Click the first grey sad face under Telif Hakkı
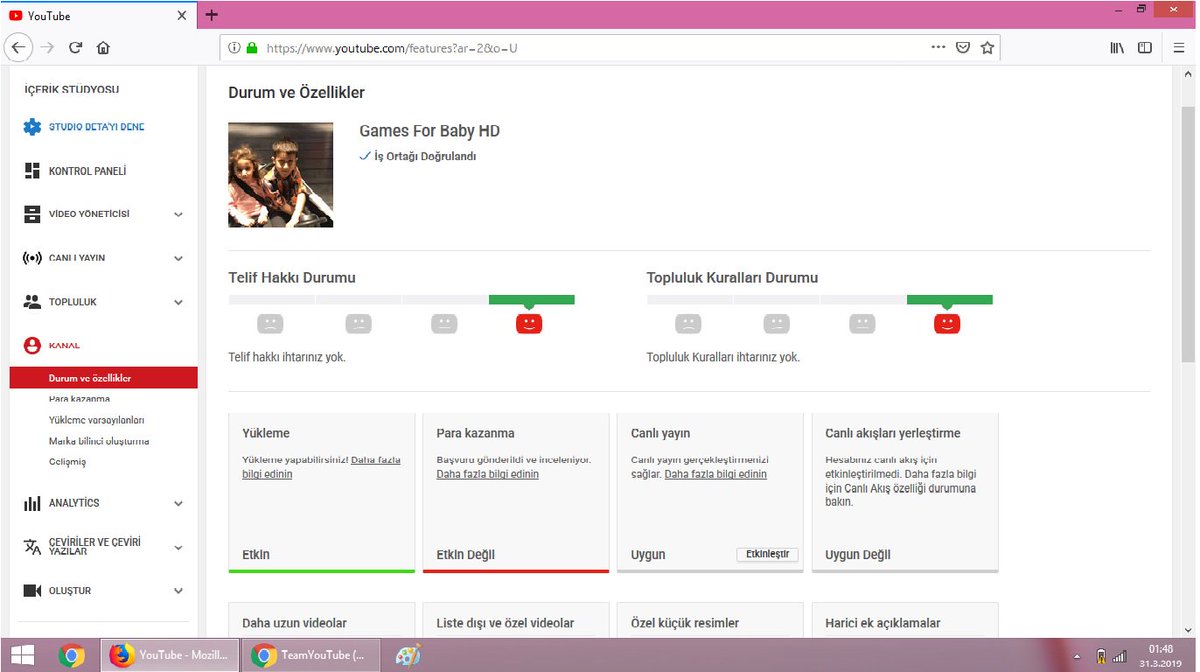Screen dimensions: 1200x672 pos(270,323)
